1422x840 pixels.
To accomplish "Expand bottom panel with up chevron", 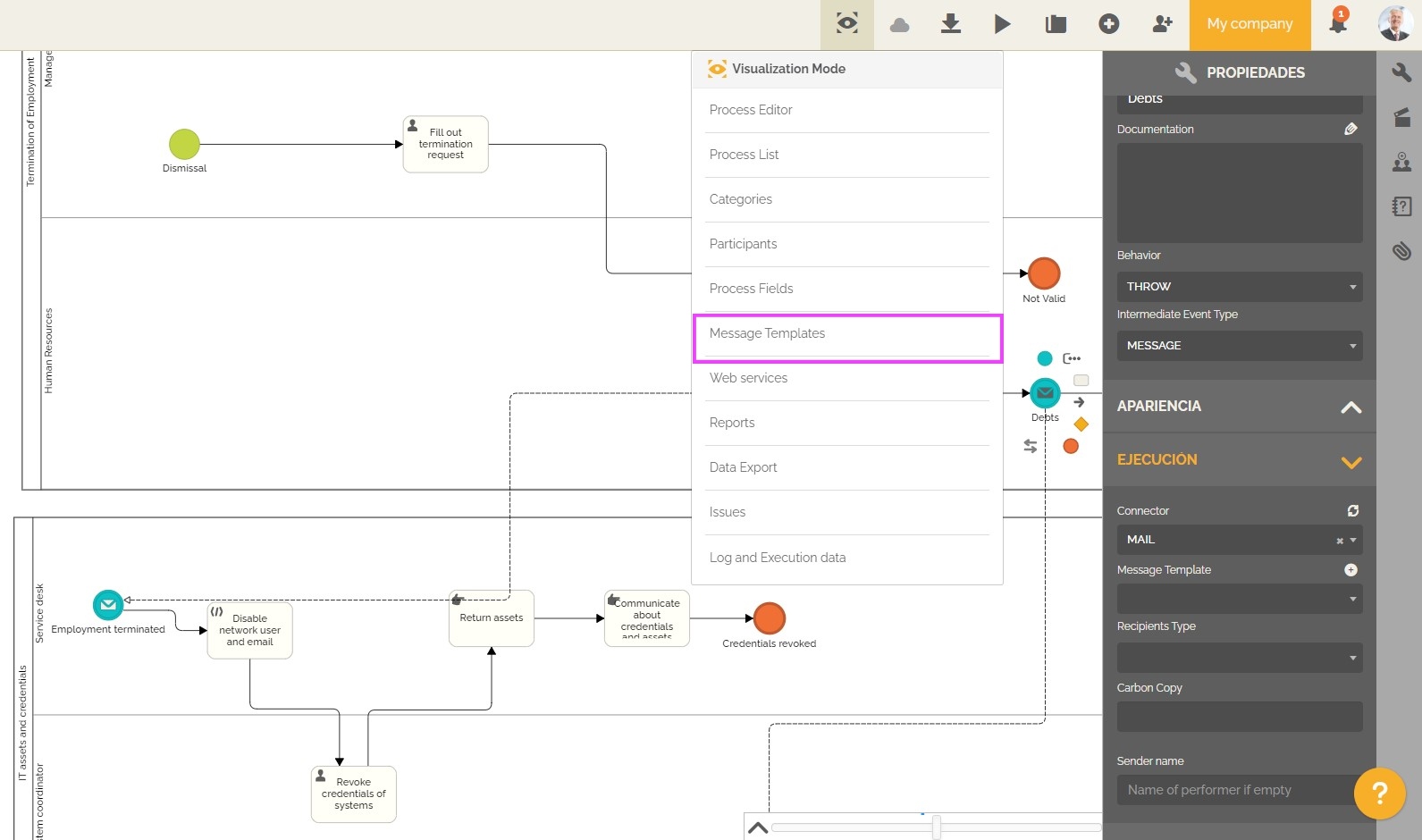I will 758,827.
